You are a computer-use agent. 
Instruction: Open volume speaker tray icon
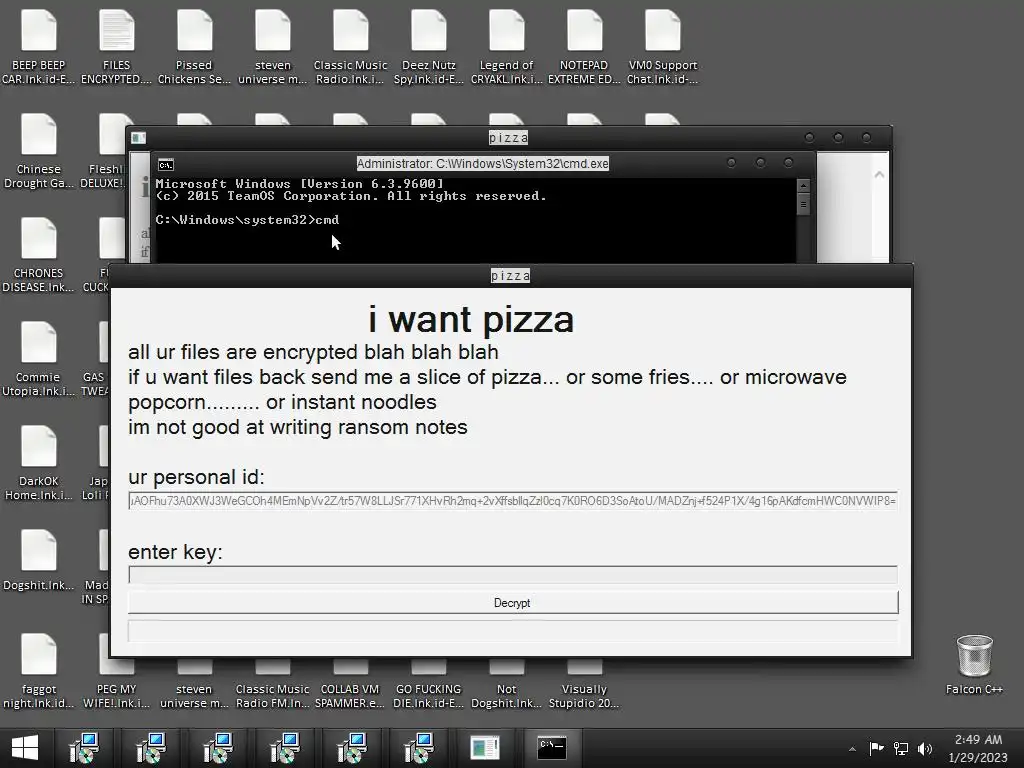click(925, 748)
